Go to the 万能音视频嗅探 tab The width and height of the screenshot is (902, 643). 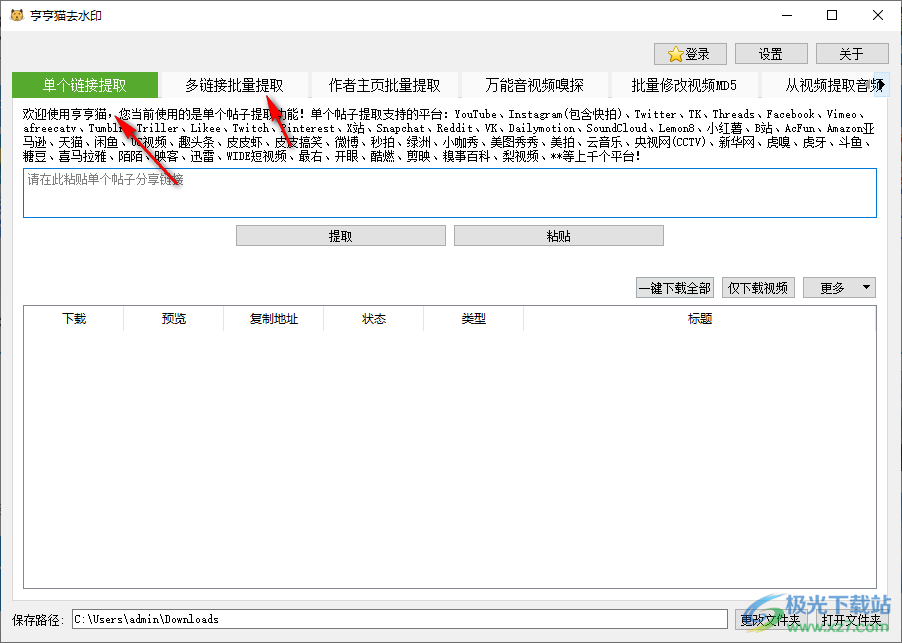pyautogui.click(x=534, y=85)
